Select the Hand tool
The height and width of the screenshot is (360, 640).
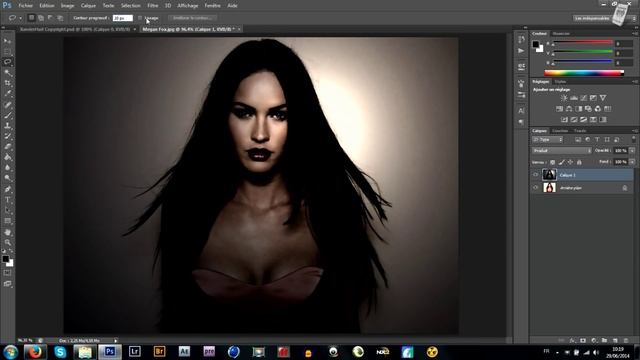click(x=8, y=232)
